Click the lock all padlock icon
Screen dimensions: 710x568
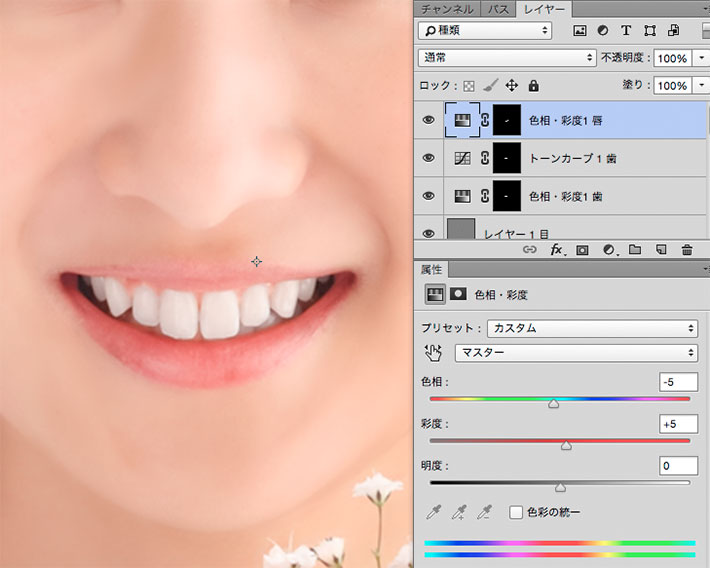coord(533,86)
